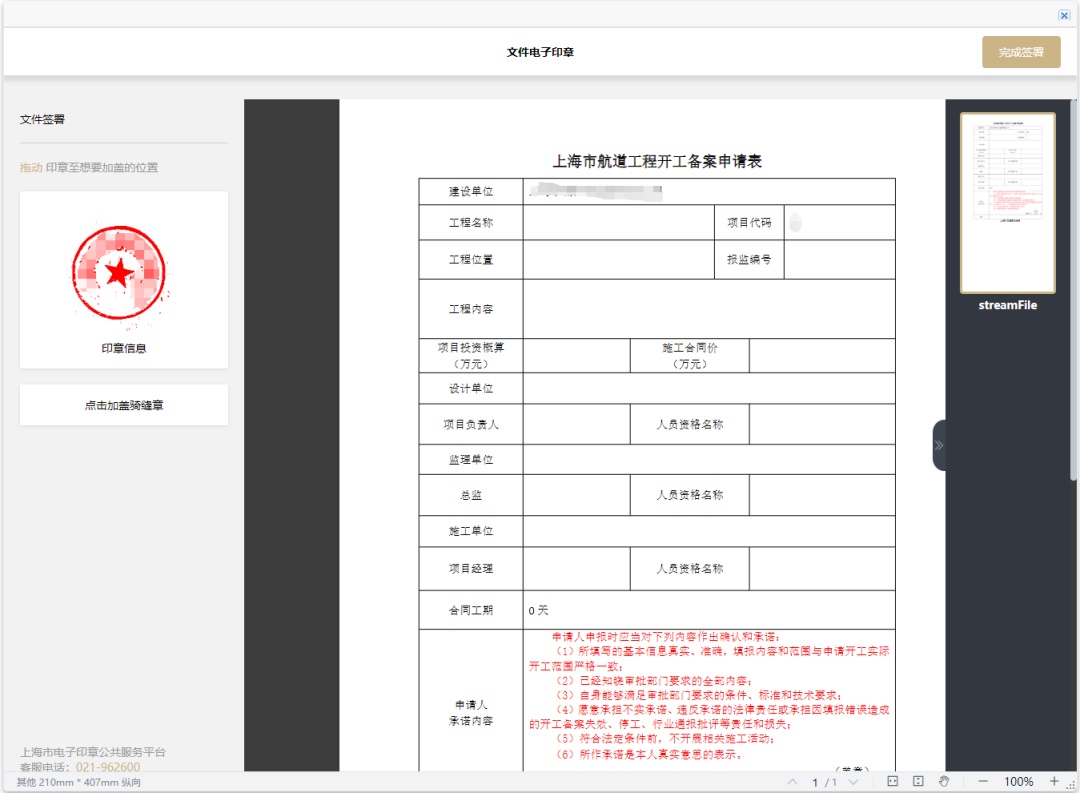
Task: Click the 100% zoom level display
Action: point(1018,781)
